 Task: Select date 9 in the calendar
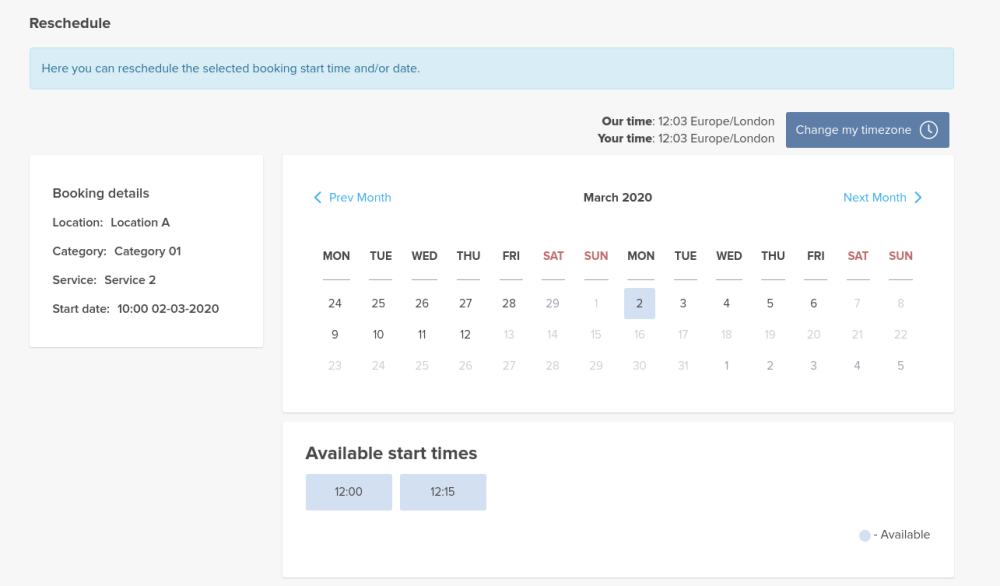[335, 335]
